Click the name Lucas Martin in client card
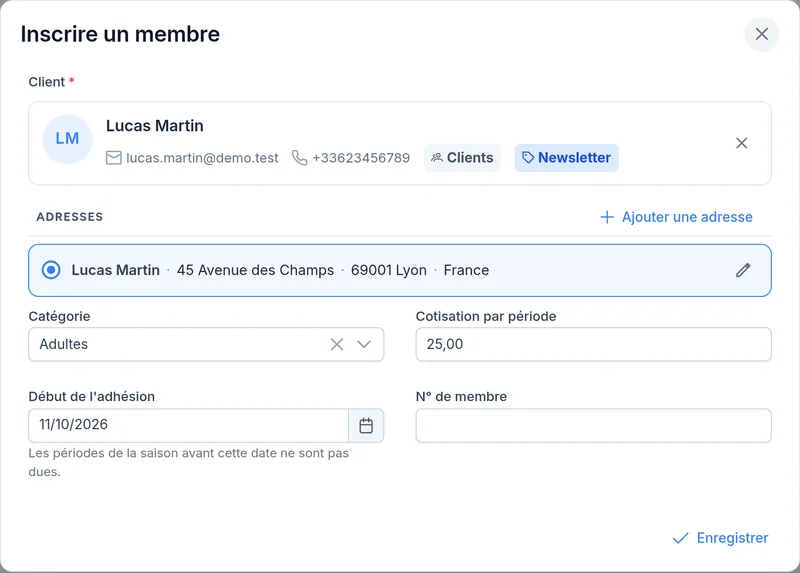 (x=155, y=126)
